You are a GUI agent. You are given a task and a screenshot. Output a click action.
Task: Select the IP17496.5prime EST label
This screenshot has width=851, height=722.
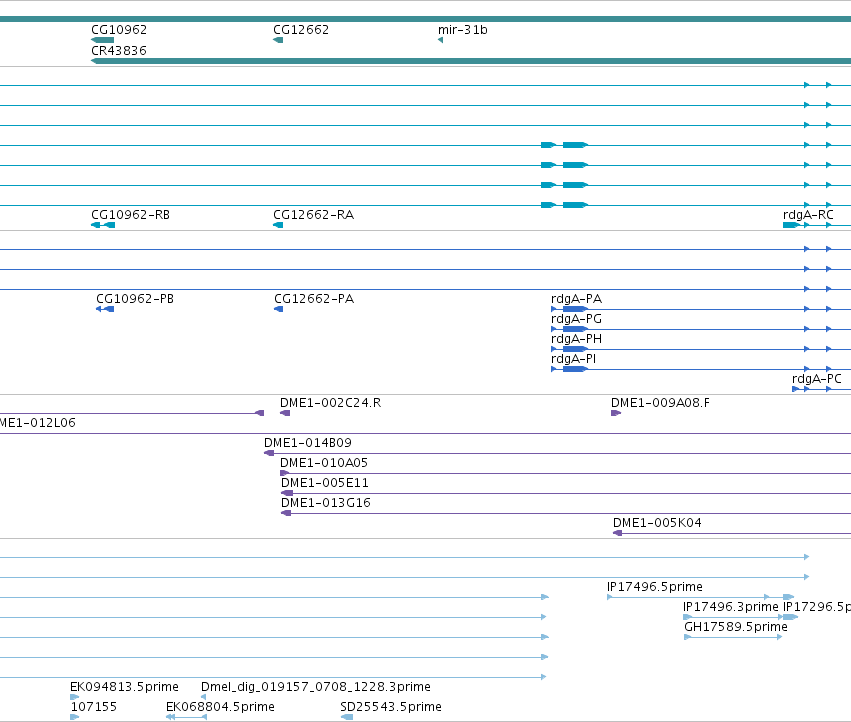[655, 587]
